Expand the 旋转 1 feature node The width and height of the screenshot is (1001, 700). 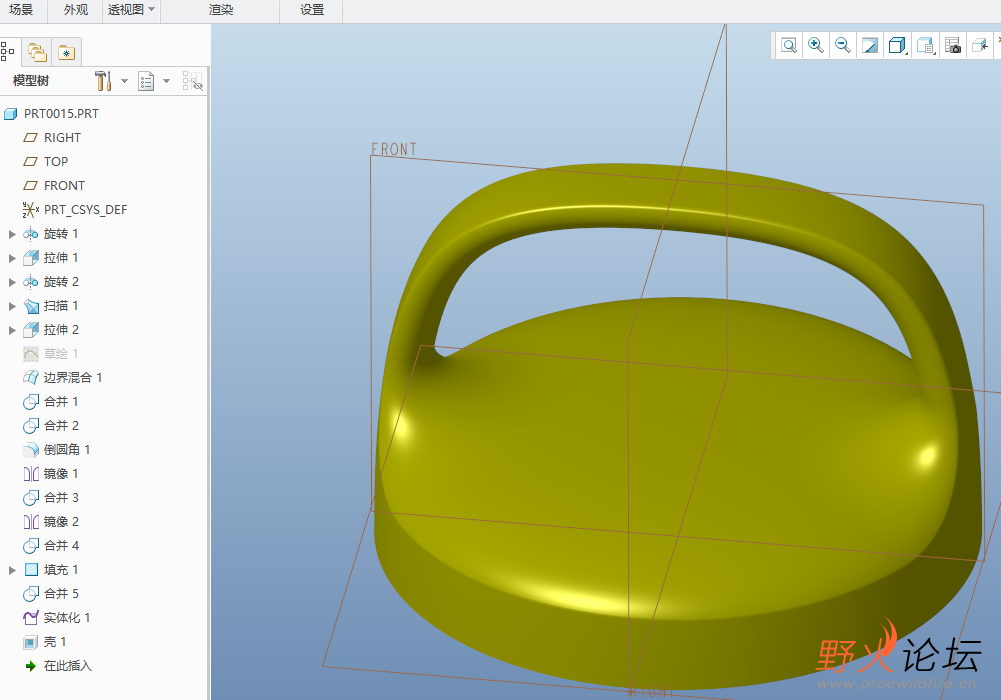12,234
